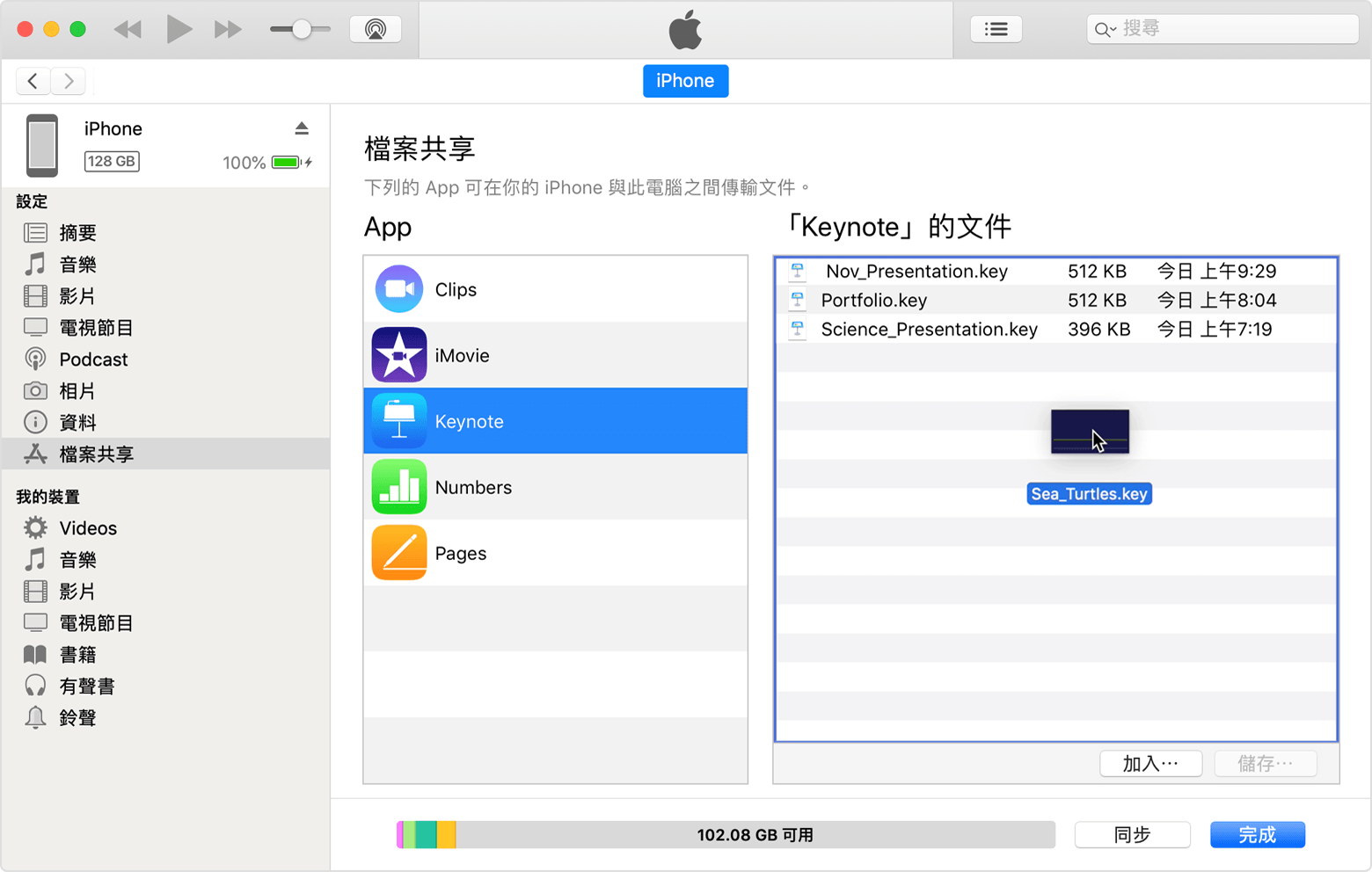Click the search field 搜尋
Viewport: 1372px width, 872px height.
(x=1222, y=29)
